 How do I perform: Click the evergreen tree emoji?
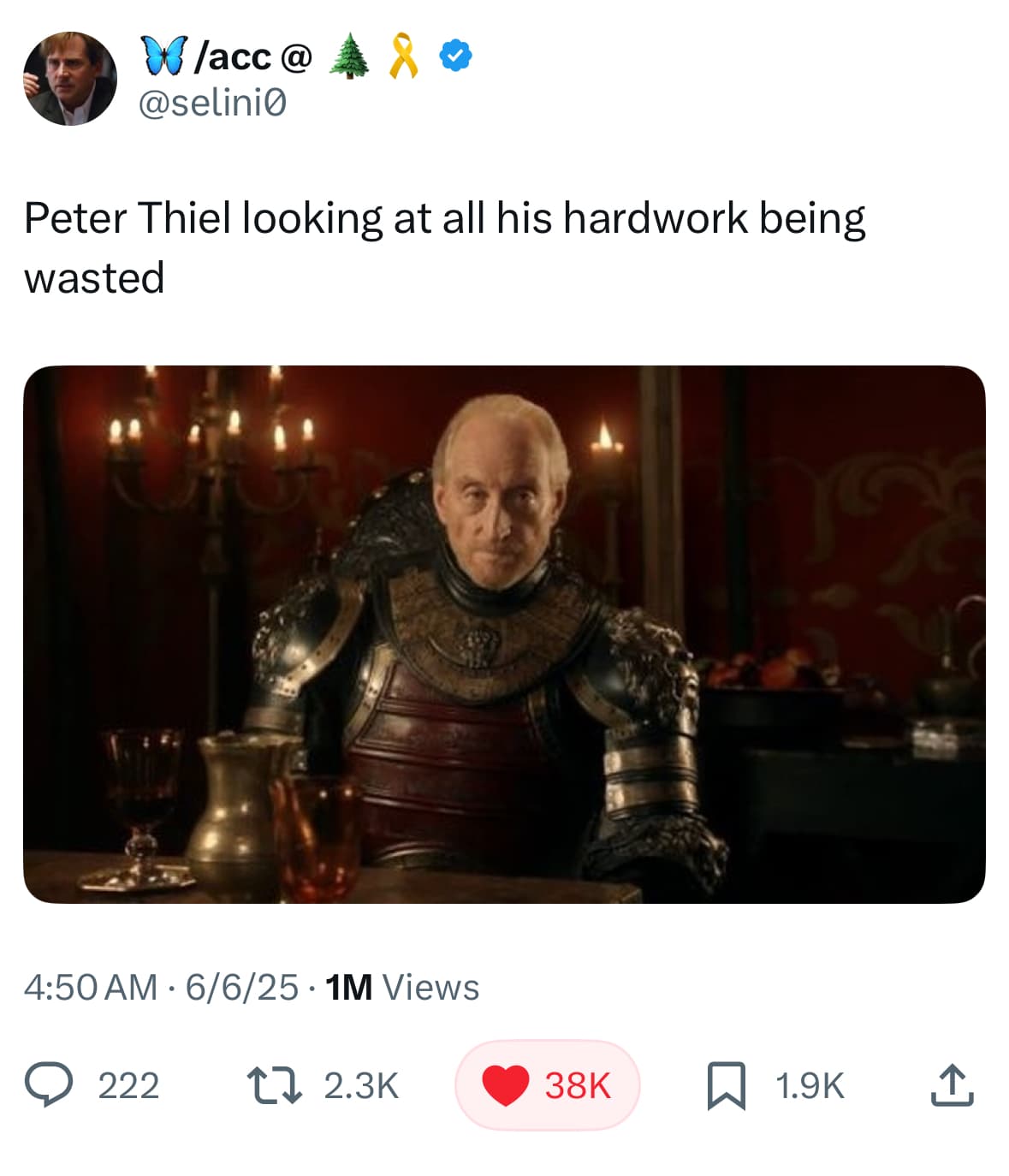tap(348, 56)
